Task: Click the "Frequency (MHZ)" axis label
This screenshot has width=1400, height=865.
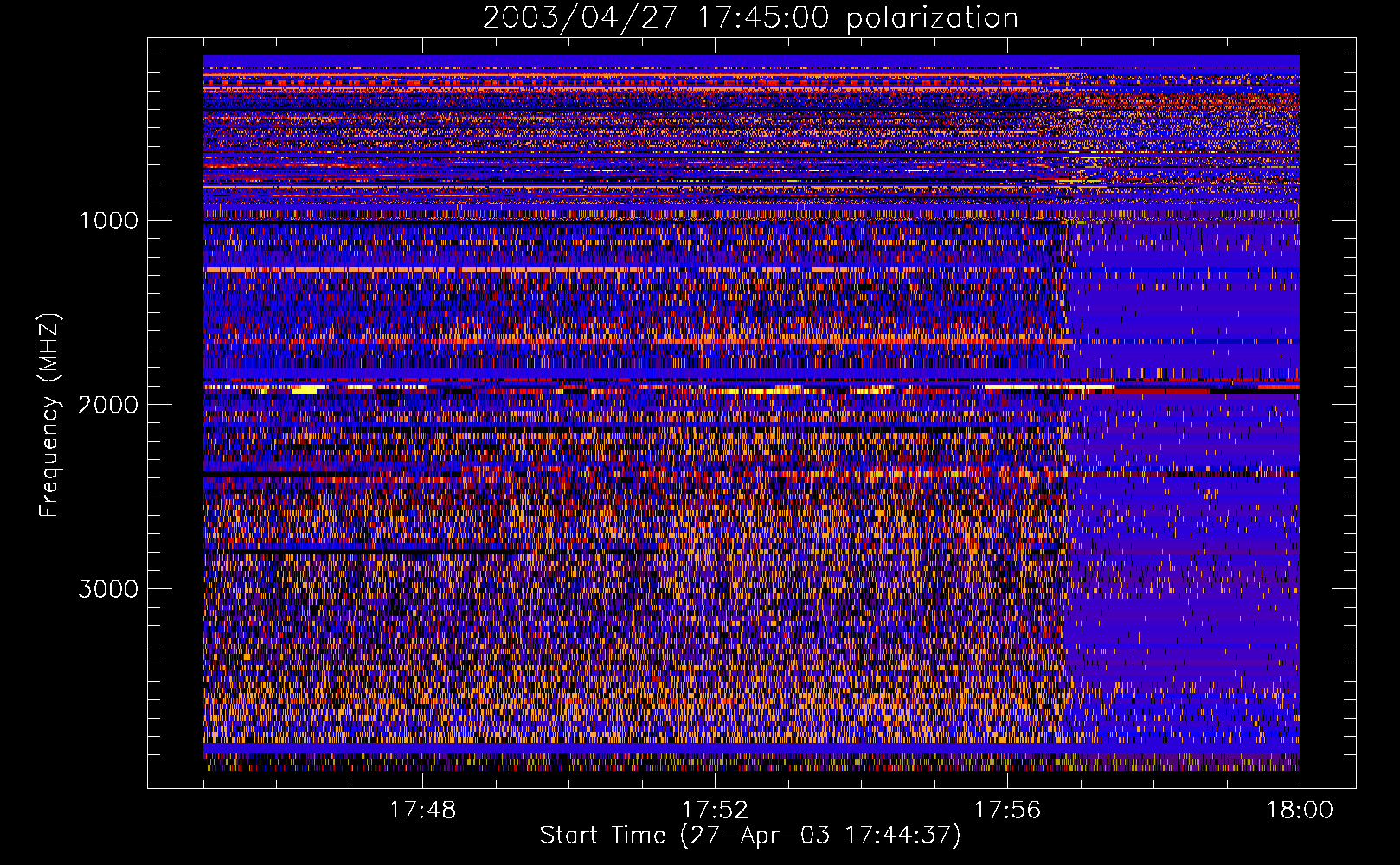Action: pos(49,415)
